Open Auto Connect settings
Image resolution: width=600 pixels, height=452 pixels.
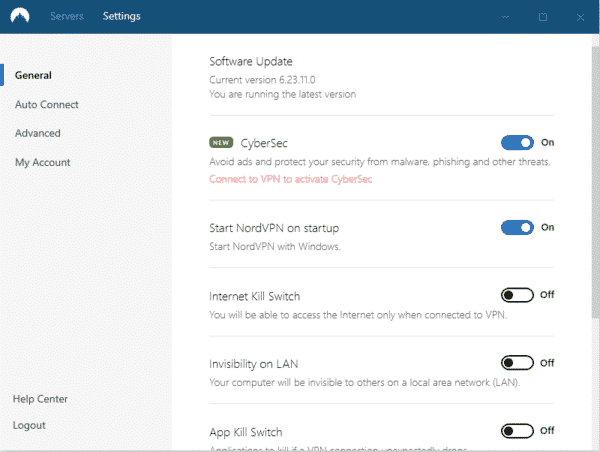pos(47,104)
